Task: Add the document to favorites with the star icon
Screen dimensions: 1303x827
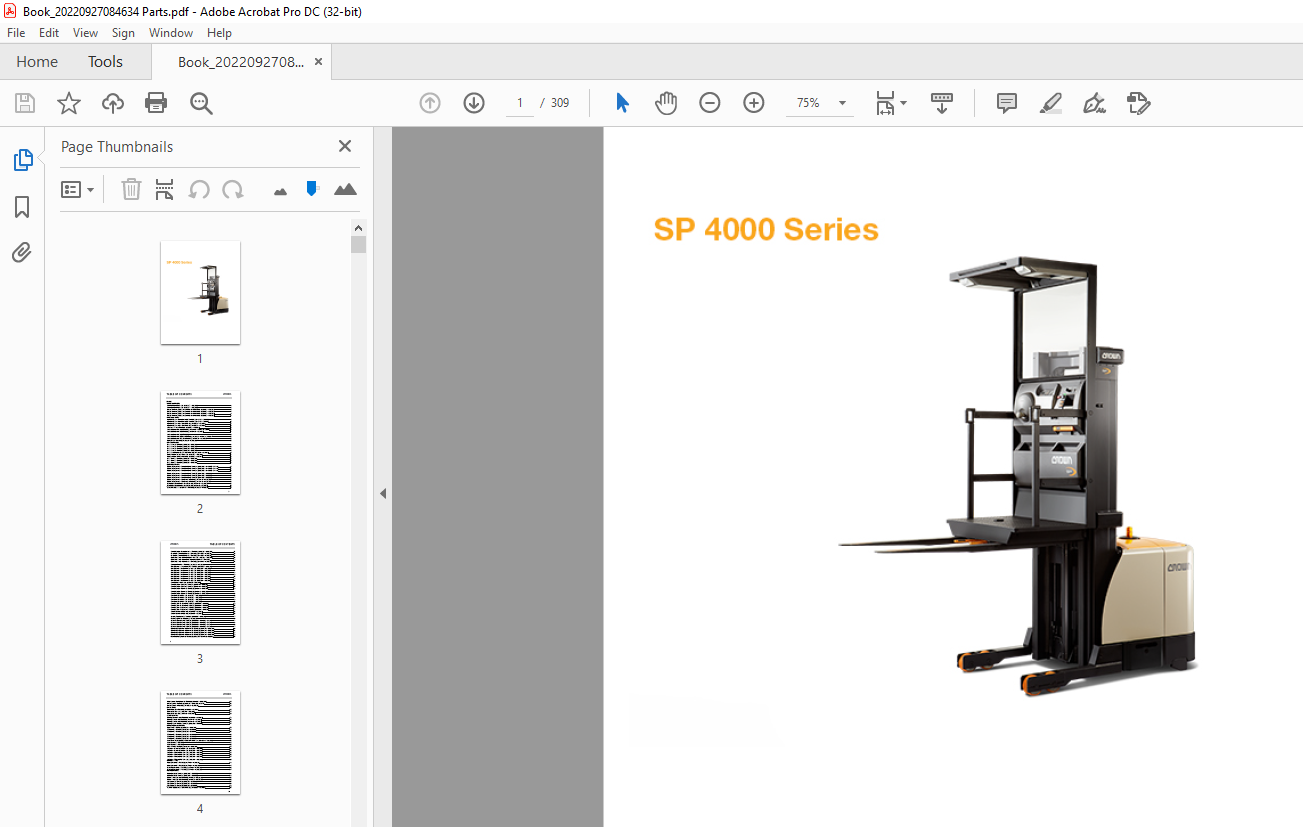Action: click(69, 103)
